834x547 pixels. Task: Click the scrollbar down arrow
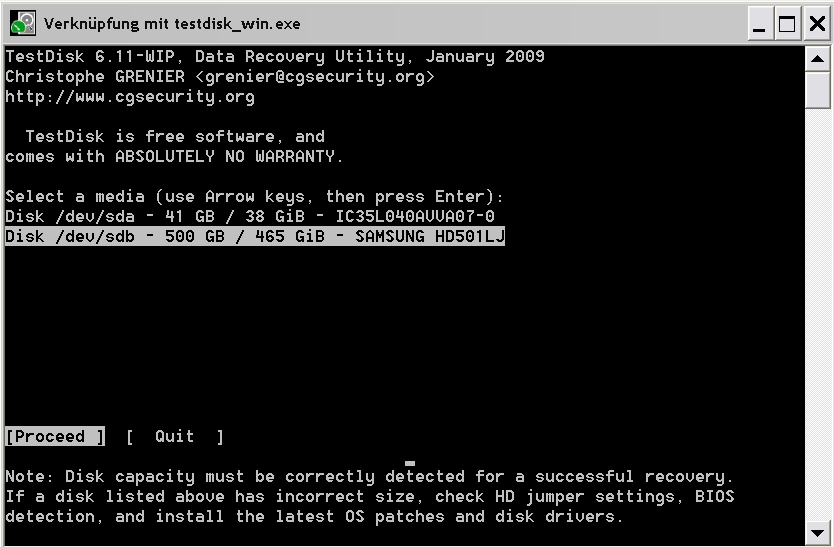[818, 532]
